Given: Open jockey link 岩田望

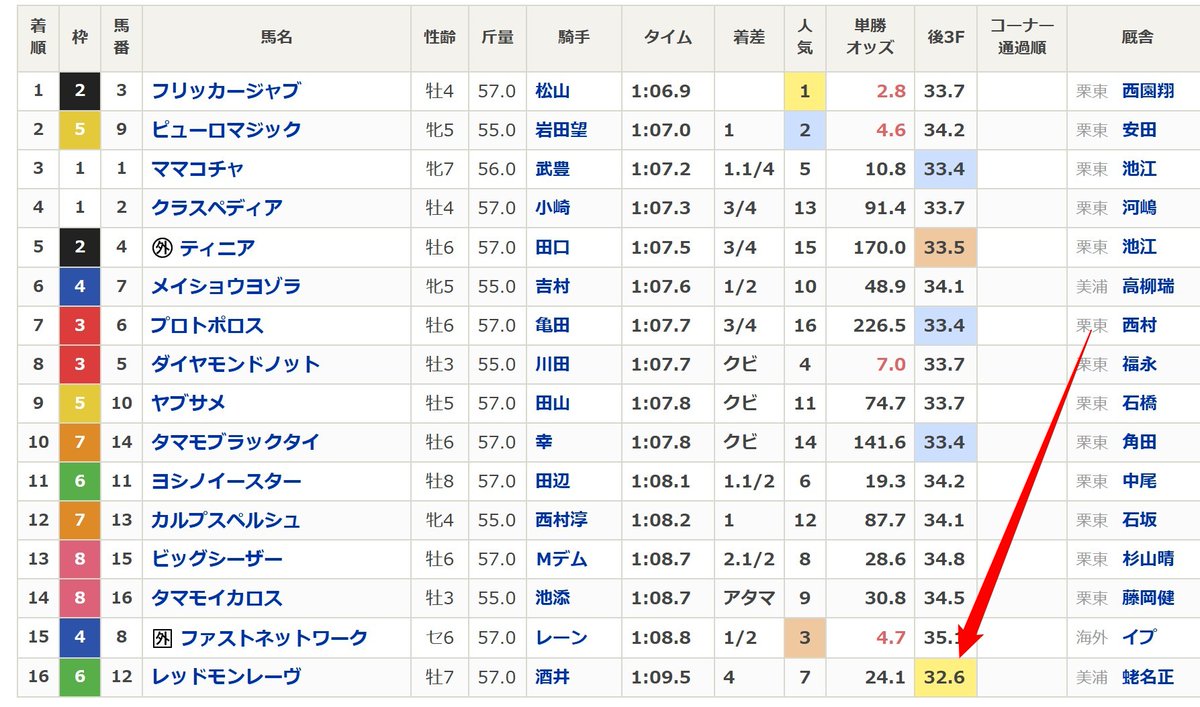Looking at the screenshot, I should [561, 130].
